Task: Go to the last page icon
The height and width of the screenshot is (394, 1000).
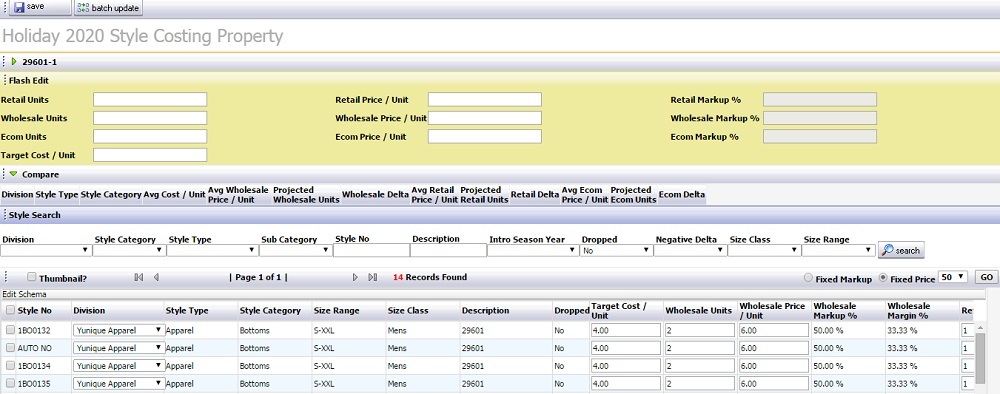Action: [x=373, y=277]
